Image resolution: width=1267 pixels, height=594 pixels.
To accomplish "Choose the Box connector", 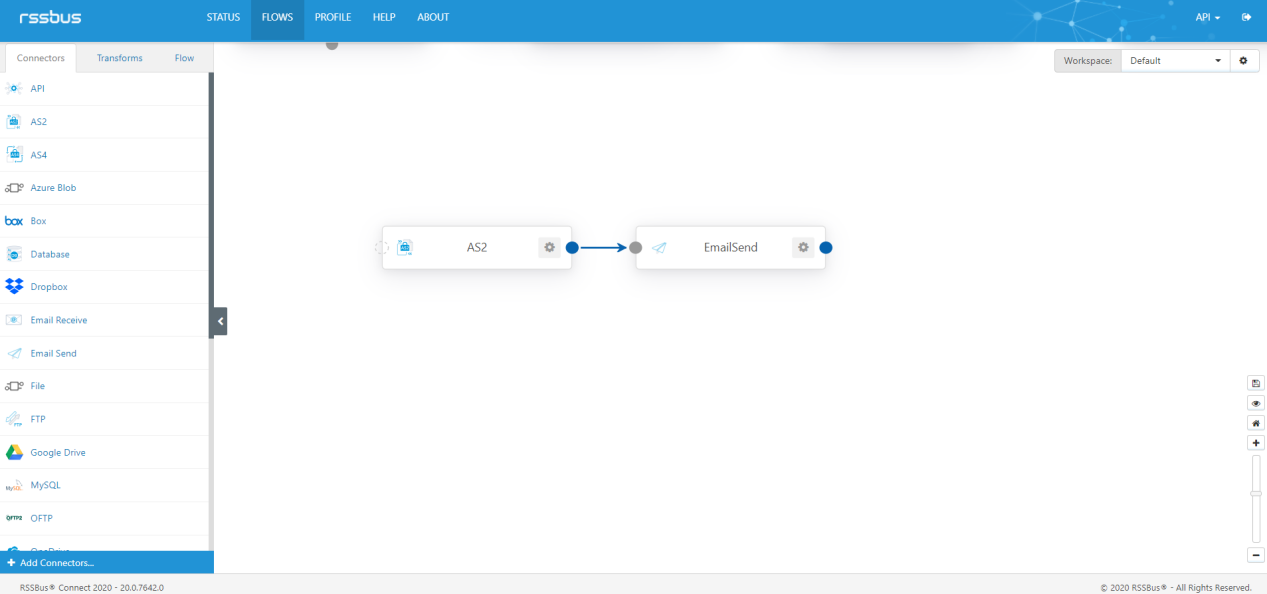I will click(x=104, y=221).
